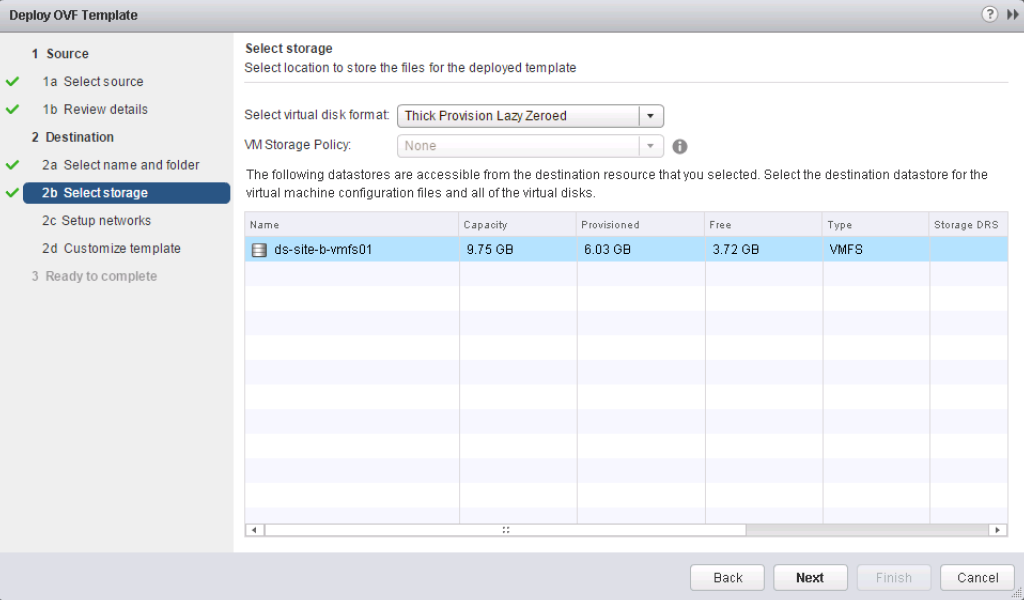Click the ds-site-b-vmfs01 datastore icon

(x=259, y=249)
